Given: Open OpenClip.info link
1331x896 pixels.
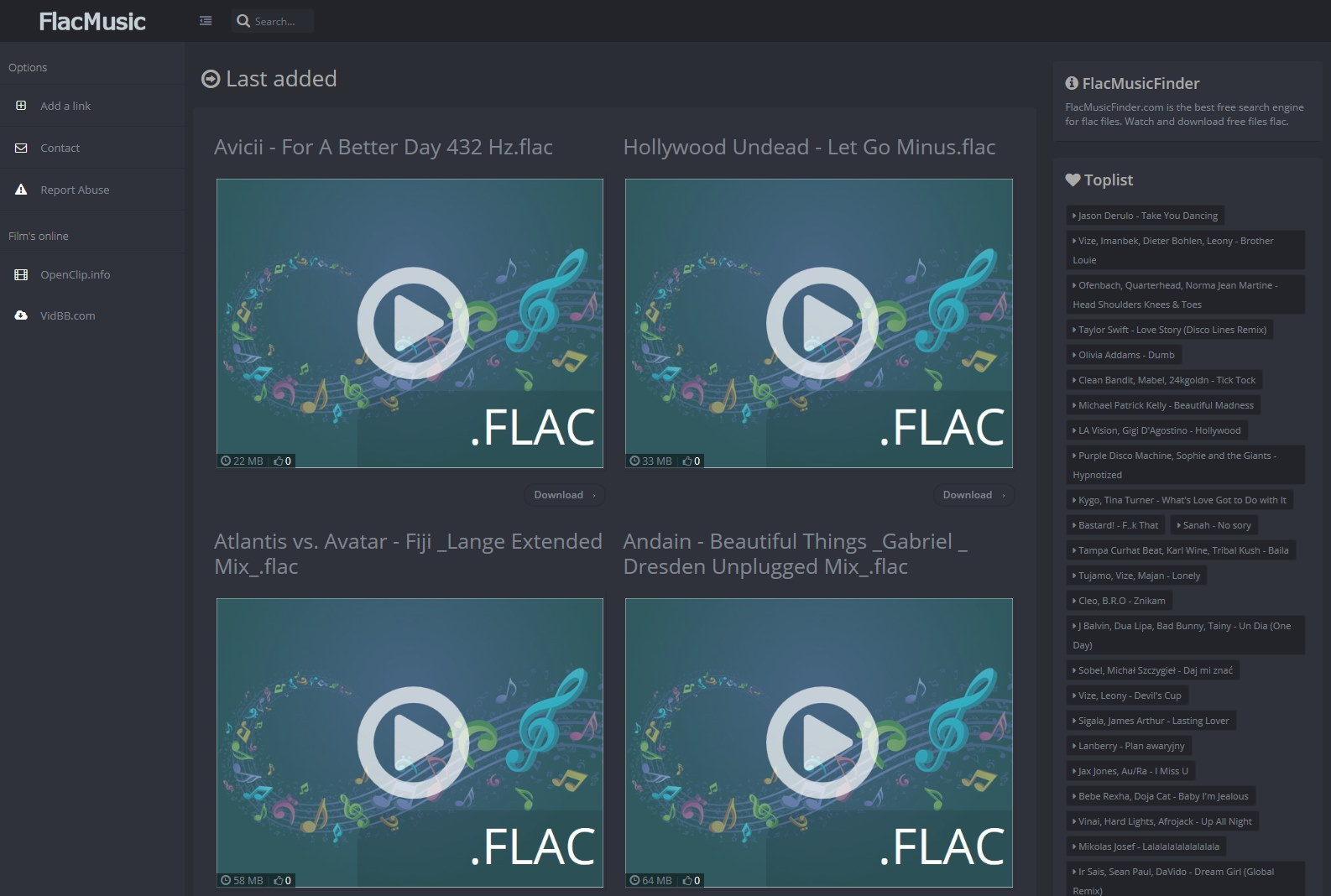Looking at the screenshot, I should [92, 274].
